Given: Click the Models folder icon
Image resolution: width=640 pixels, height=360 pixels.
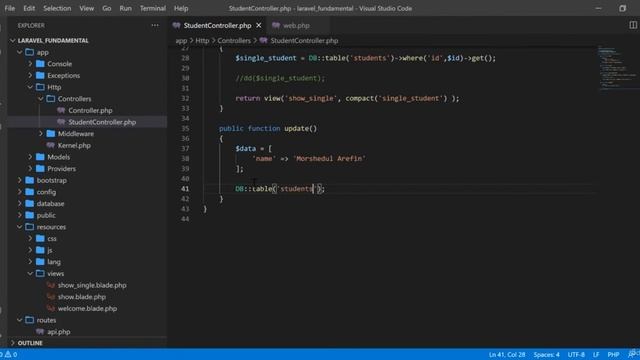Looking at the screenshot, I should [x=40, y=157].
